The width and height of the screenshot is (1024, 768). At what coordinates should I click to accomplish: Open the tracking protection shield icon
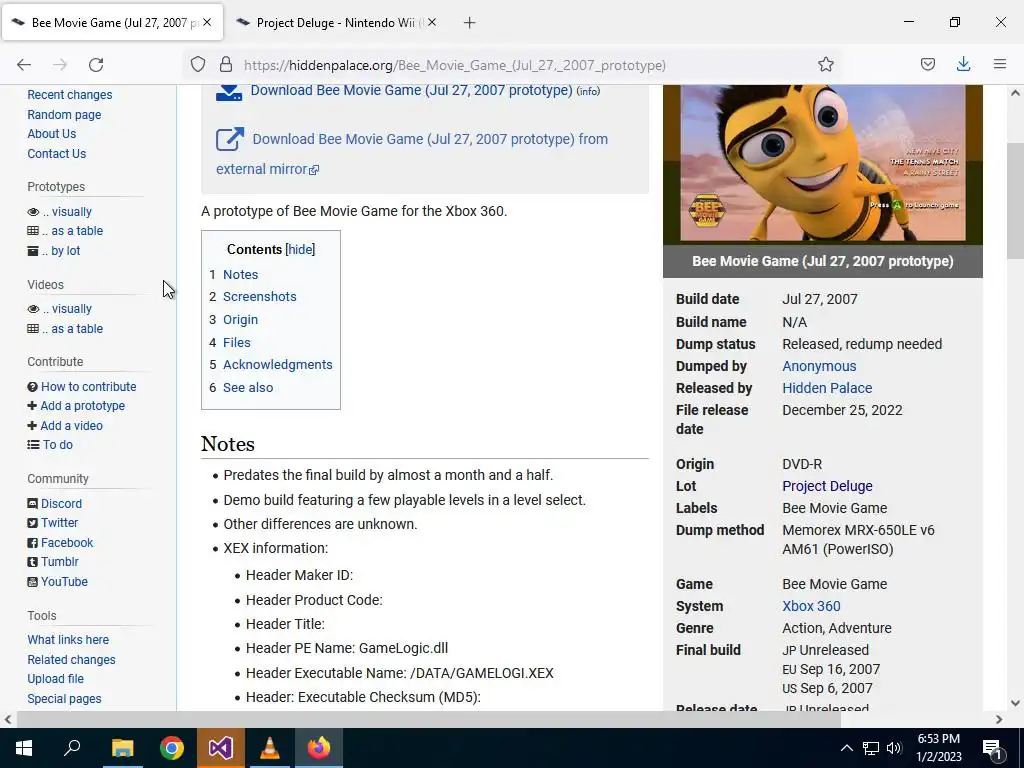pyautogui.click(x=198, y=65)
